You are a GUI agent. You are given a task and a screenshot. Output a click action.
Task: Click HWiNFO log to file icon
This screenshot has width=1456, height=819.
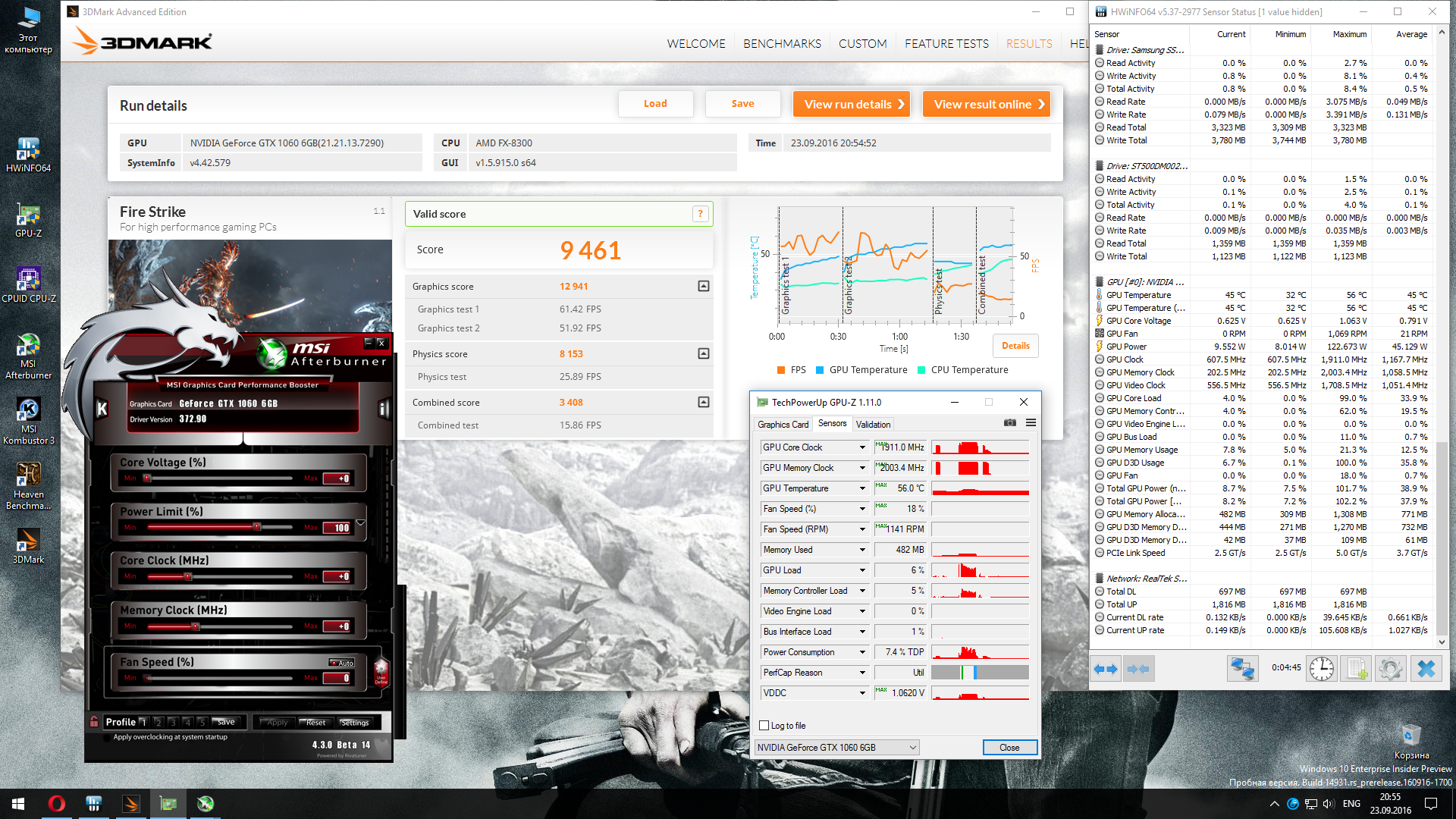1356,669
